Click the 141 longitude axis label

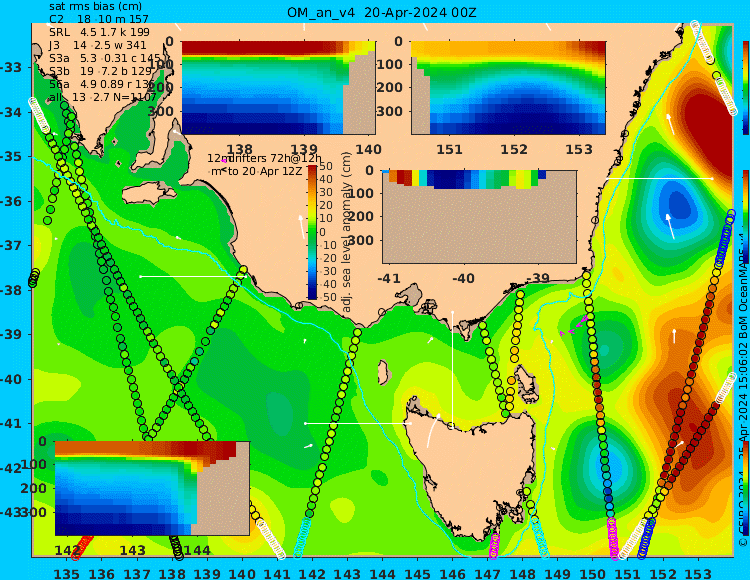pyautogui.click(x=277, y=573)
